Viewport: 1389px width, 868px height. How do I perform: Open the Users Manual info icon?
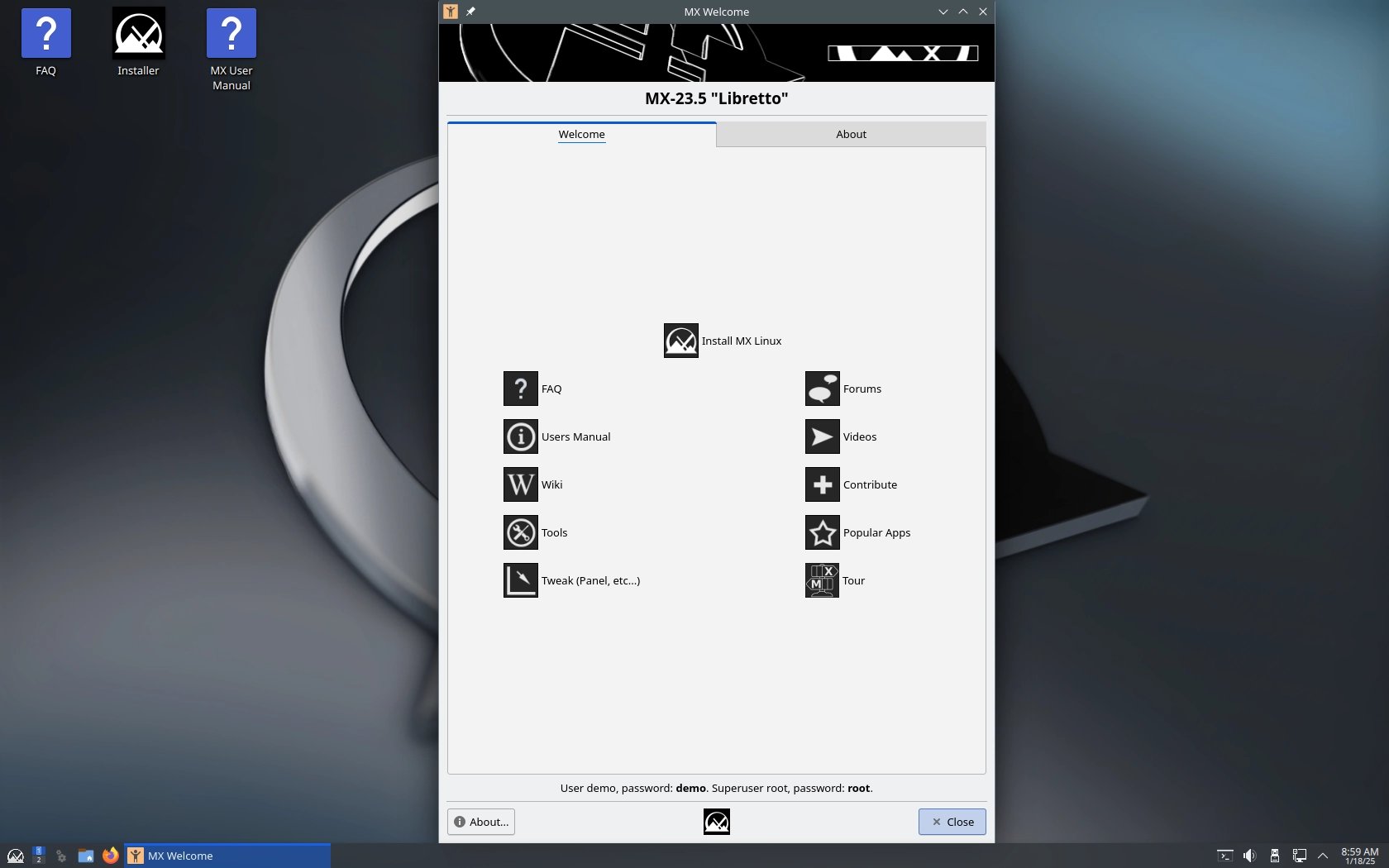[x=520, y=436]
